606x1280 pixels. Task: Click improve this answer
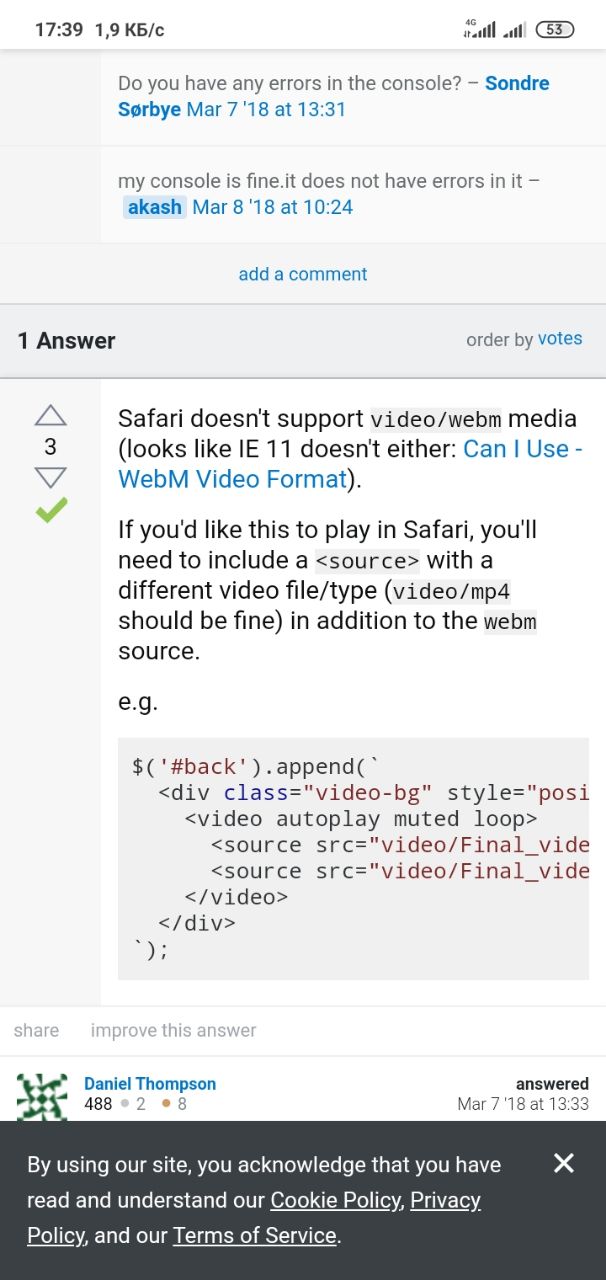[x=174, y=1030]
